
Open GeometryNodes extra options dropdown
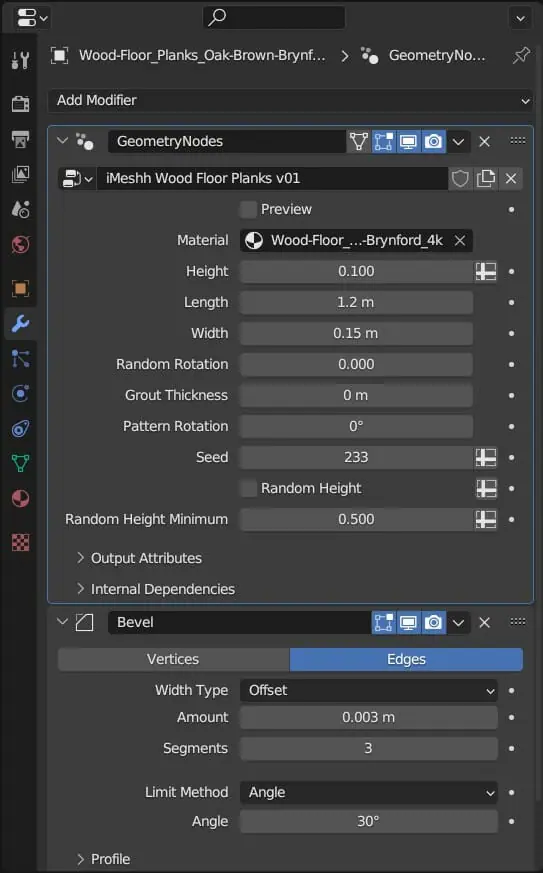pos(458,141)
